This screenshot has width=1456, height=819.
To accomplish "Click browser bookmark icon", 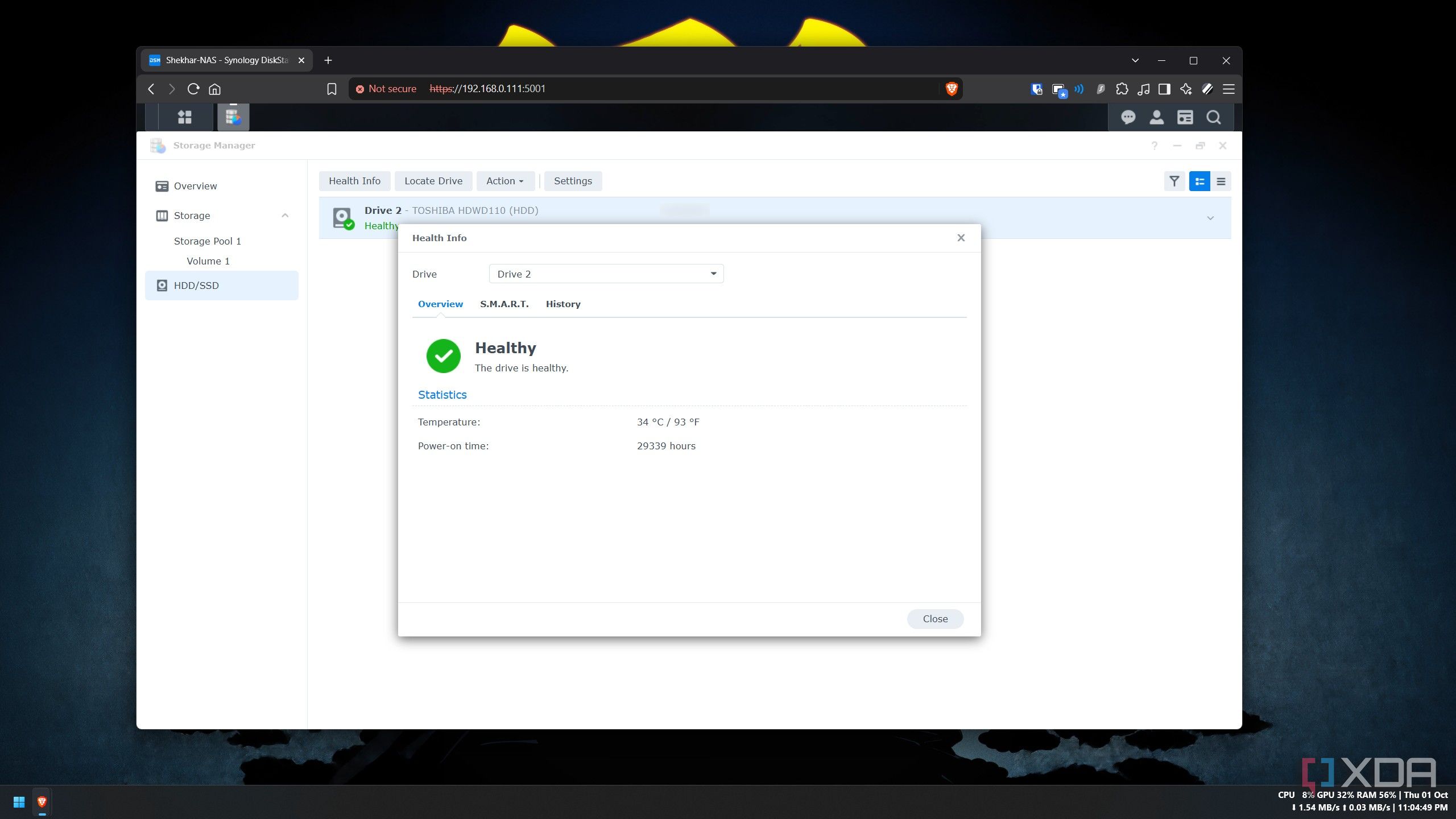I will (332, 89).
